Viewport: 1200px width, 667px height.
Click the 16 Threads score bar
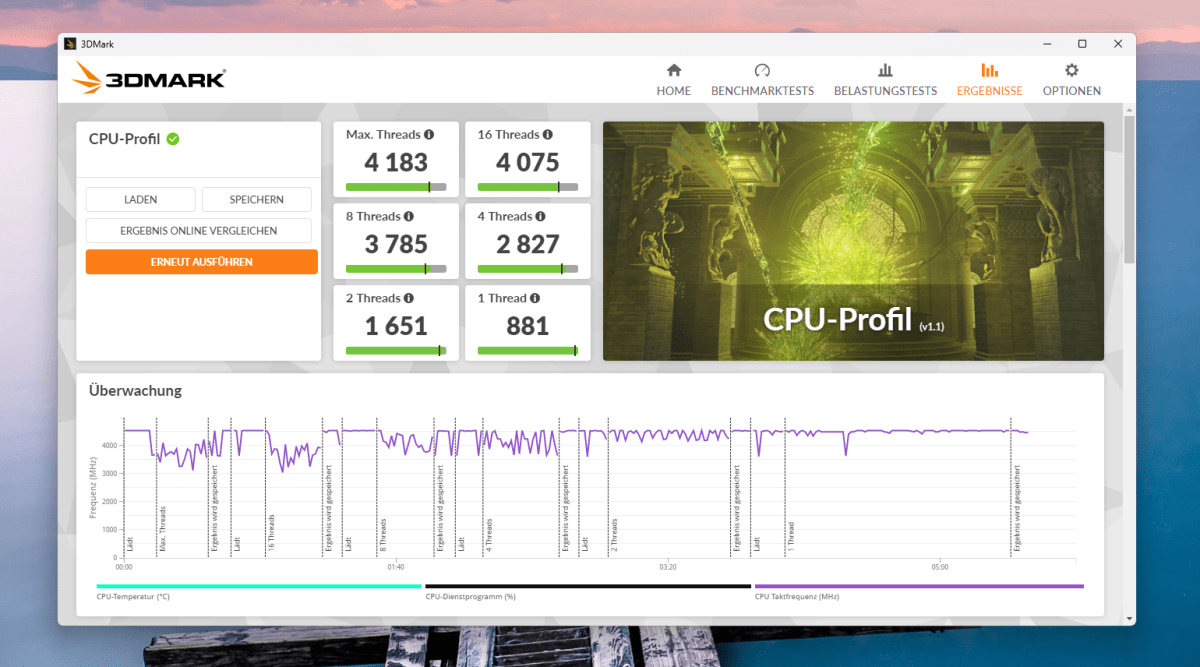coord(528,187)
